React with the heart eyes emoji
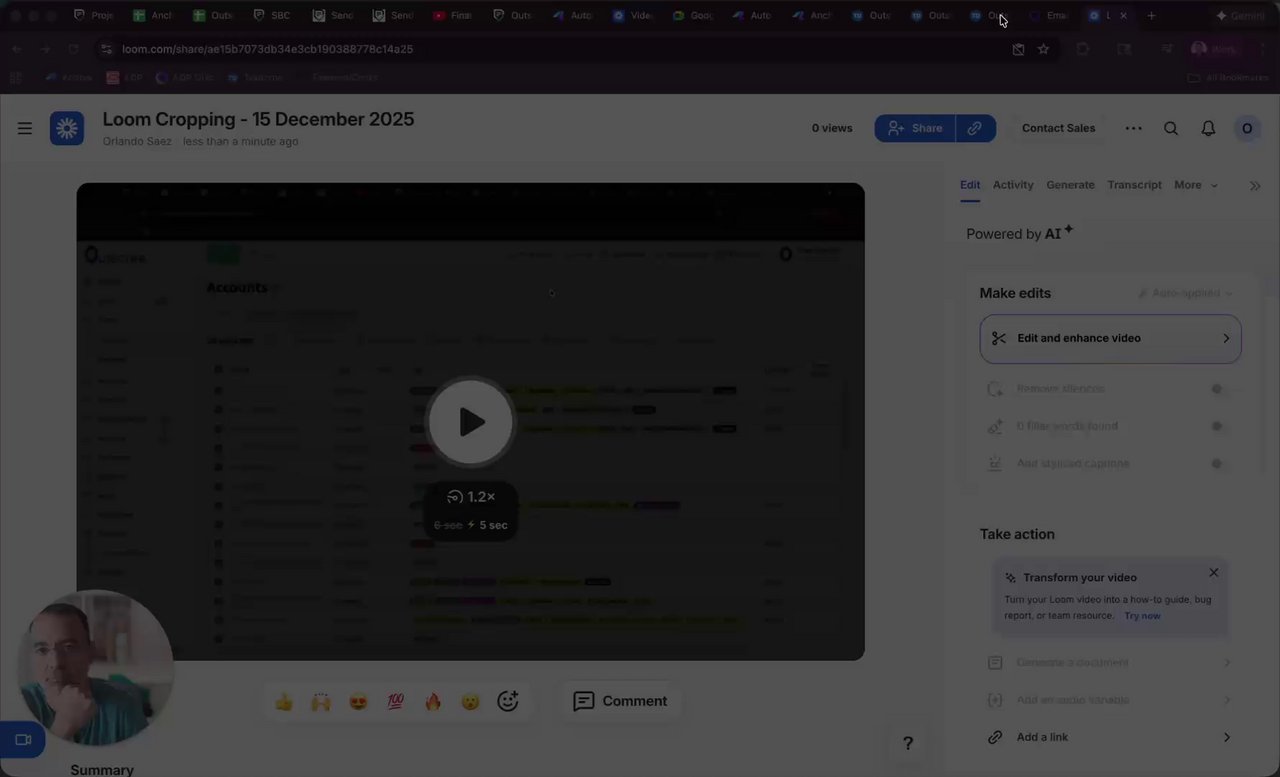The height and width of the screenshot is (777, 1280). click(358, 702)
